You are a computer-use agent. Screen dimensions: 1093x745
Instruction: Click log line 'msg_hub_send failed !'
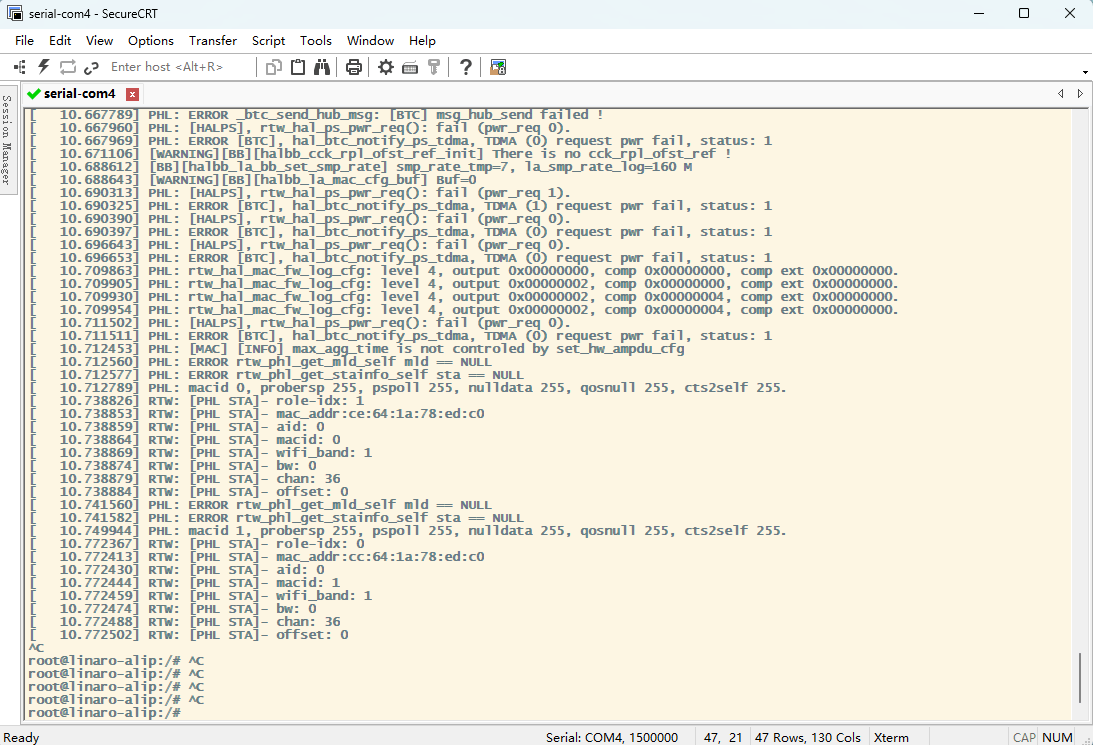[519, 114]
